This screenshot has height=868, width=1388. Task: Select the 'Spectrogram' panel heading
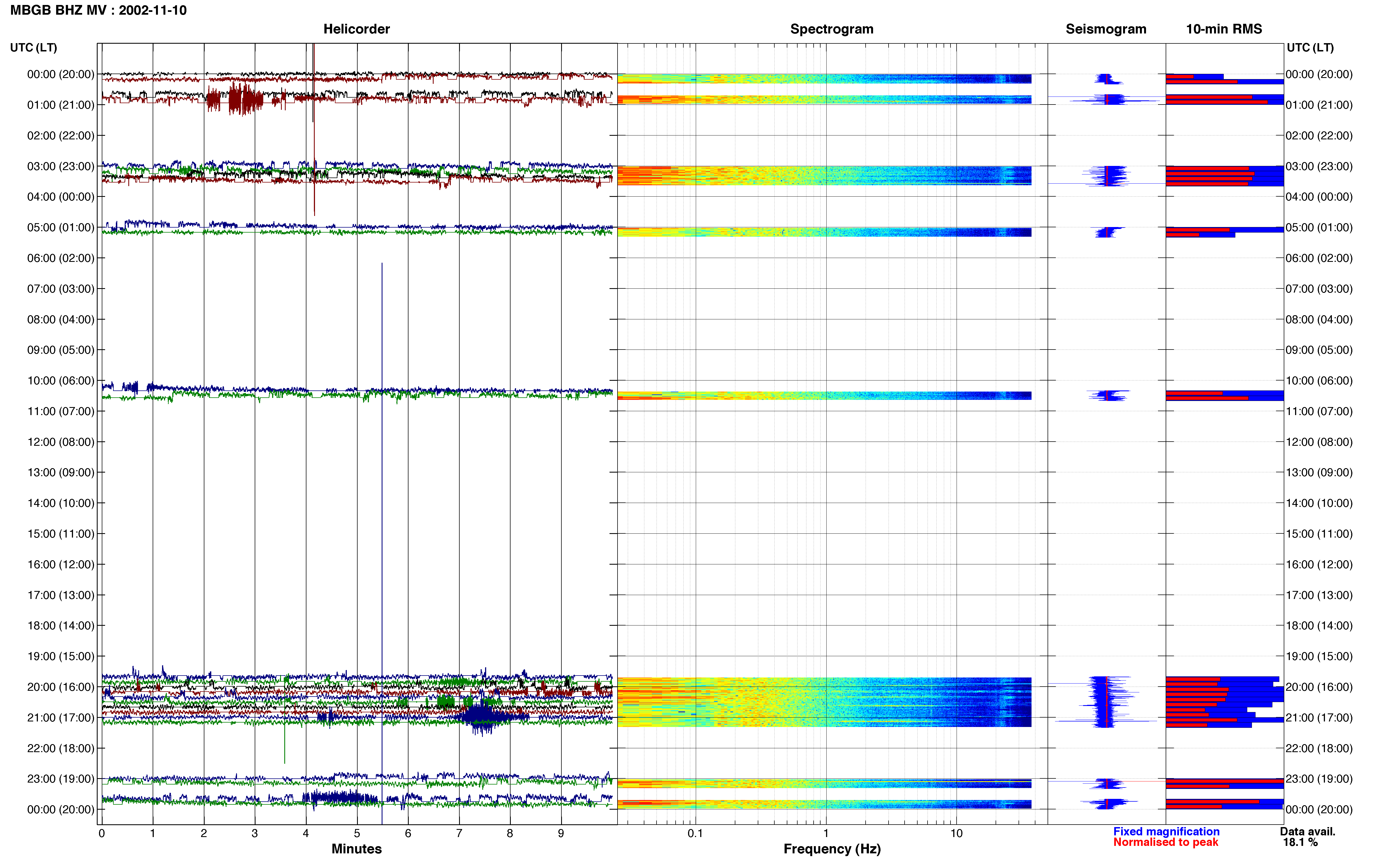coord(832,29)
